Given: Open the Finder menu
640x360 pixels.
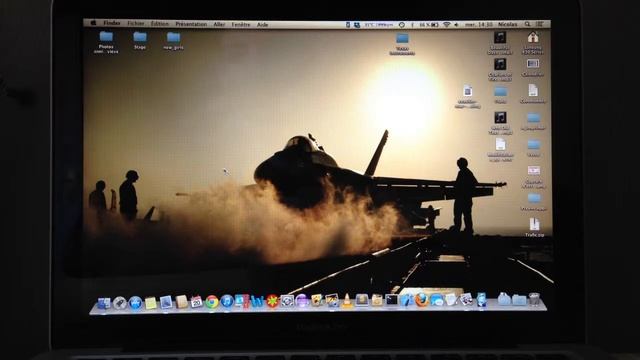Looking at the screenshot, I should coord(111,23).
